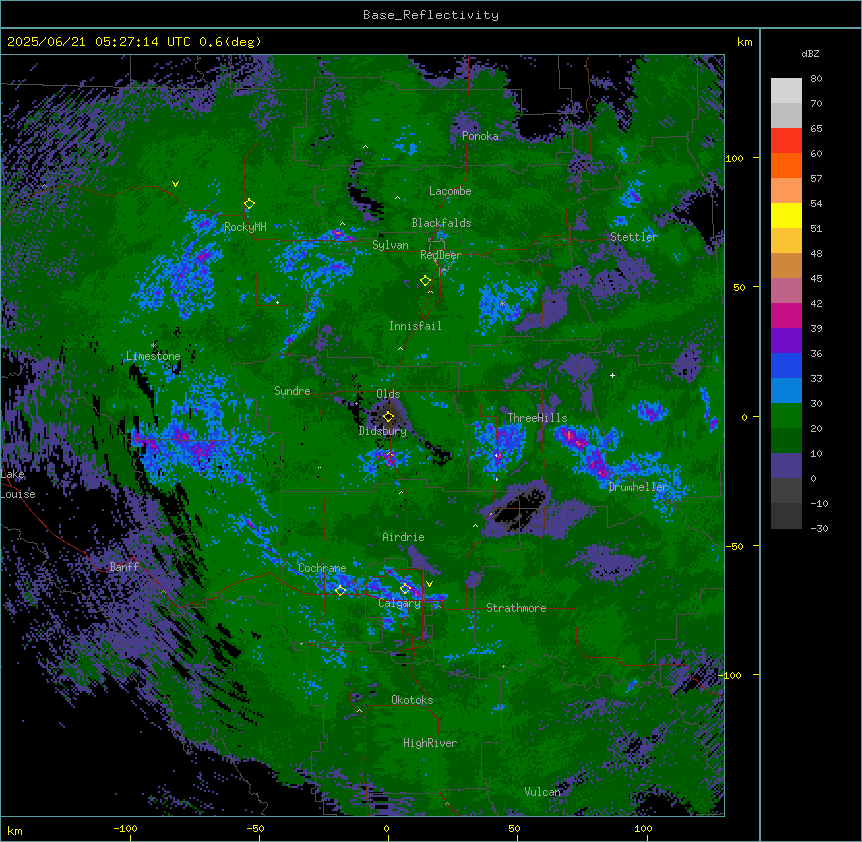This screenshot has height=842, width=862.
Task: Select the Sylvan label
Action: tap(390, 245)
